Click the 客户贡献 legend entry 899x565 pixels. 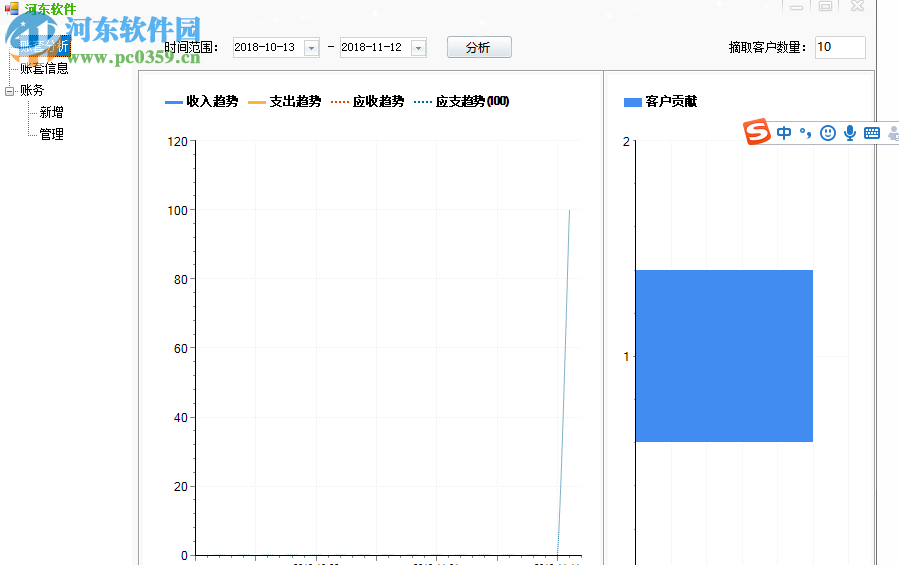point(660,102)
